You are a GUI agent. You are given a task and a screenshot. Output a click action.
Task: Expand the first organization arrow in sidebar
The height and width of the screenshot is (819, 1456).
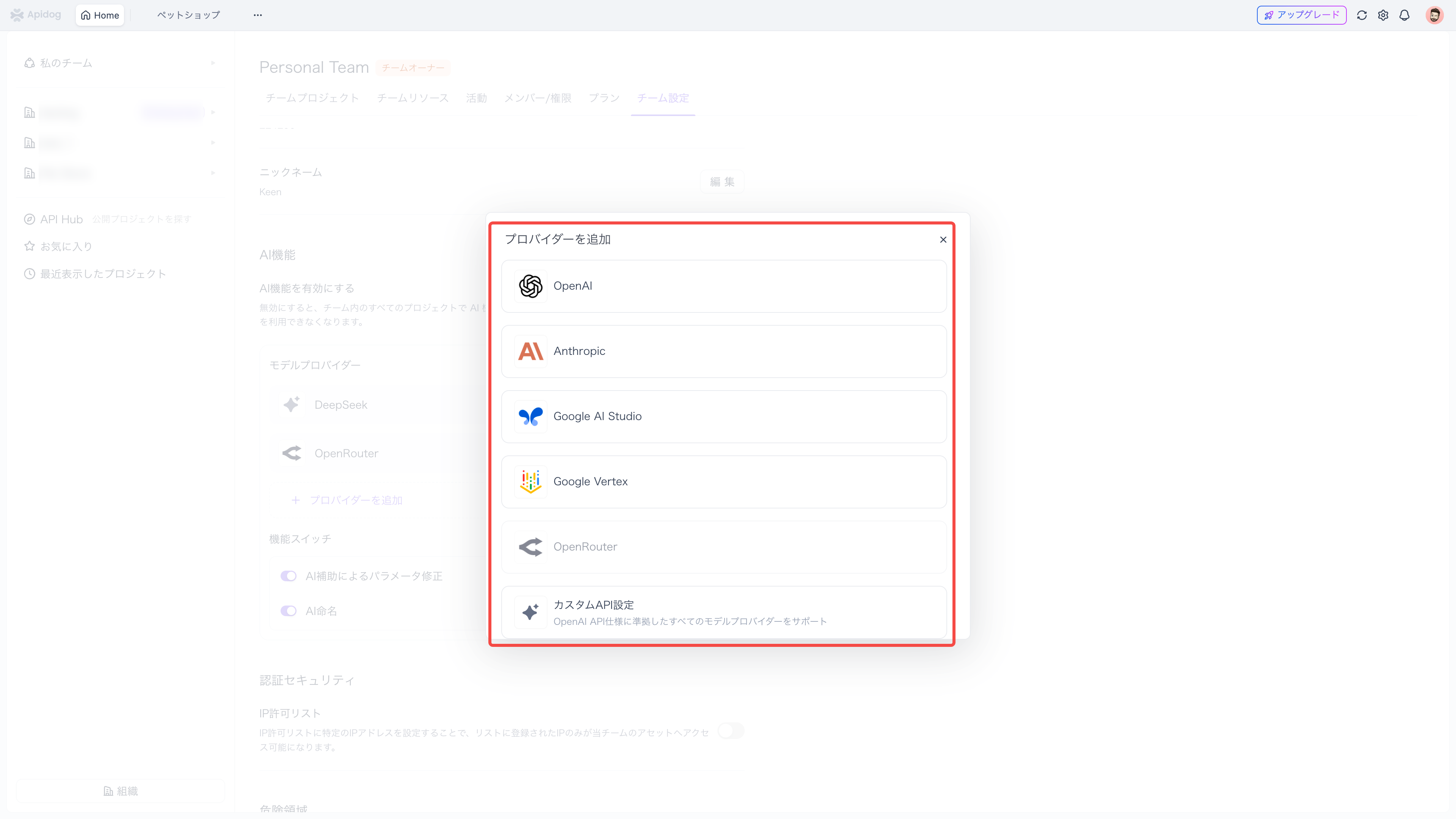tap(213, 113)
